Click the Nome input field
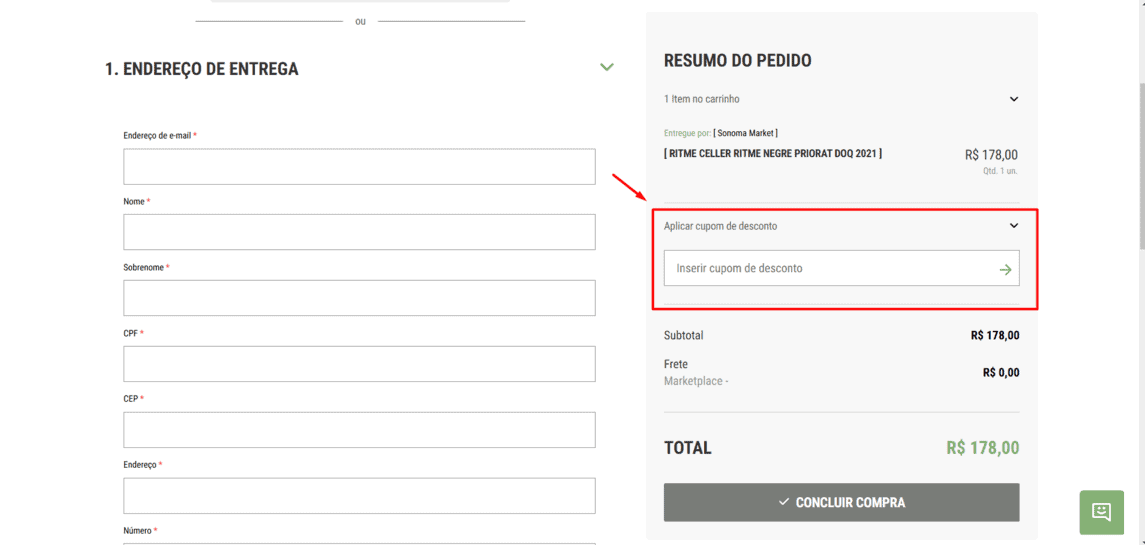The height and width of the screenshot is (545, 1145). pyautogui.click(x=359, y=232)
